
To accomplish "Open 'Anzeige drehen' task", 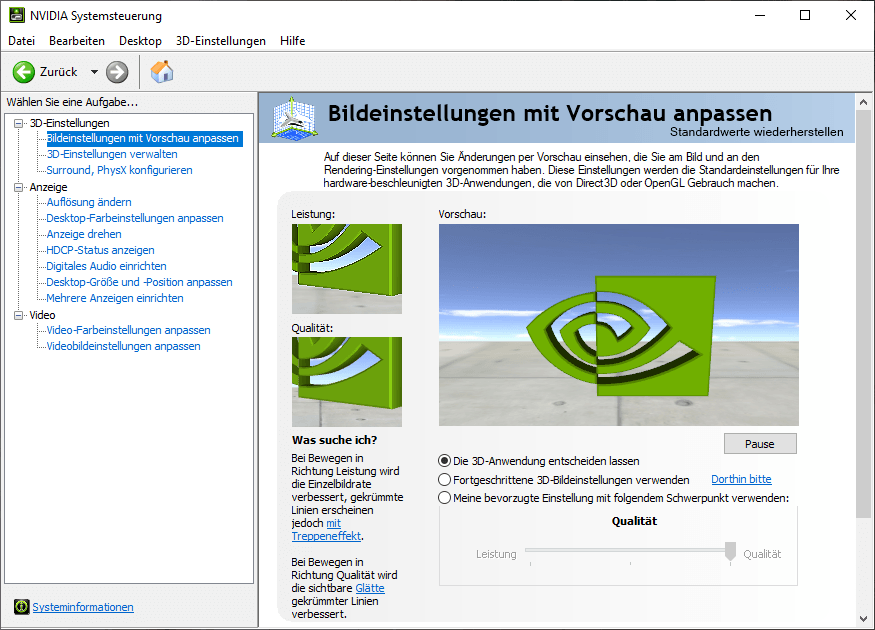I will pos(84,234).
